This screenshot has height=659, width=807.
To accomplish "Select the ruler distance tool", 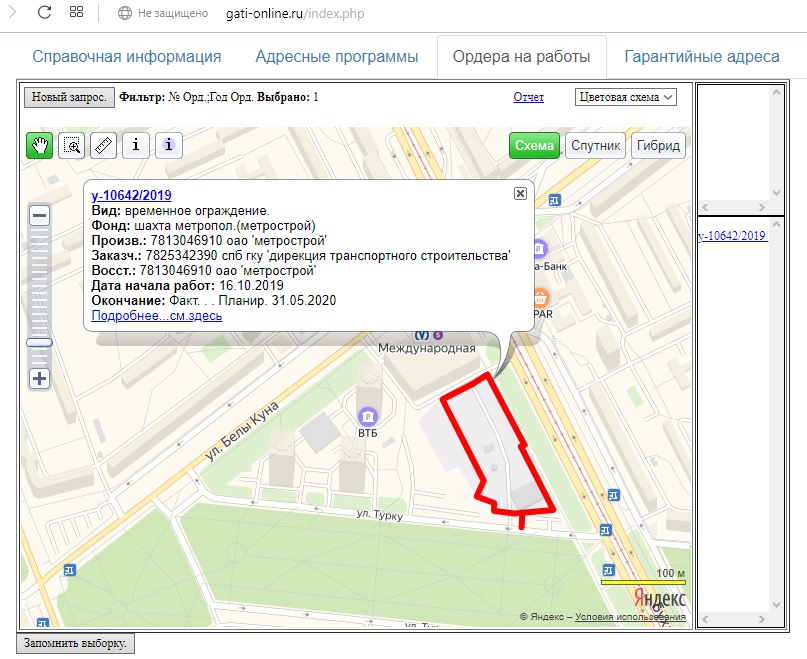I will pyautogui.click(x=104, y=145).
